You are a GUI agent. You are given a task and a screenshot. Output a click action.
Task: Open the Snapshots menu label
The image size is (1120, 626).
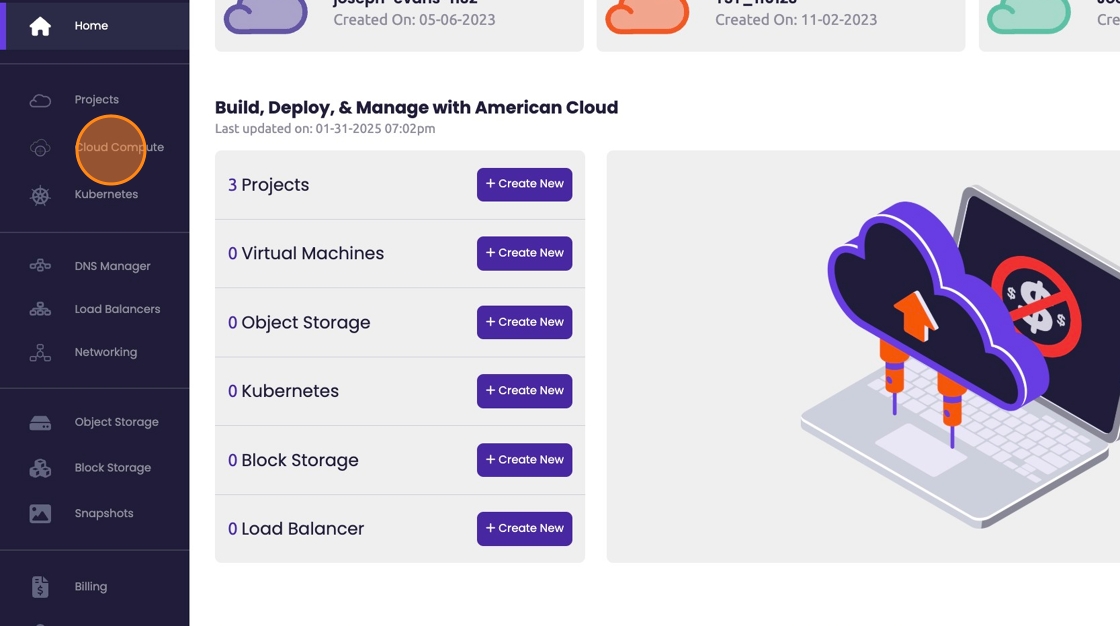pyautogui.click(x=104, y=514)
